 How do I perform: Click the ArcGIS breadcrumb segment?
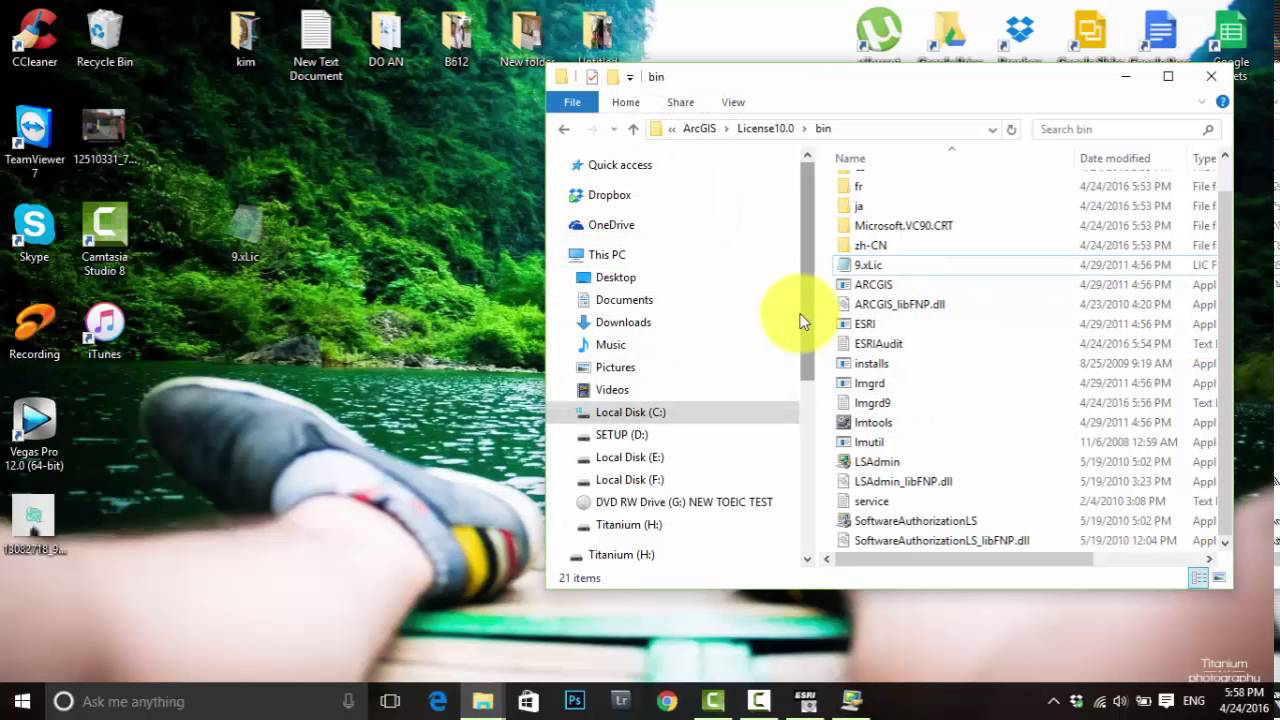699,128
